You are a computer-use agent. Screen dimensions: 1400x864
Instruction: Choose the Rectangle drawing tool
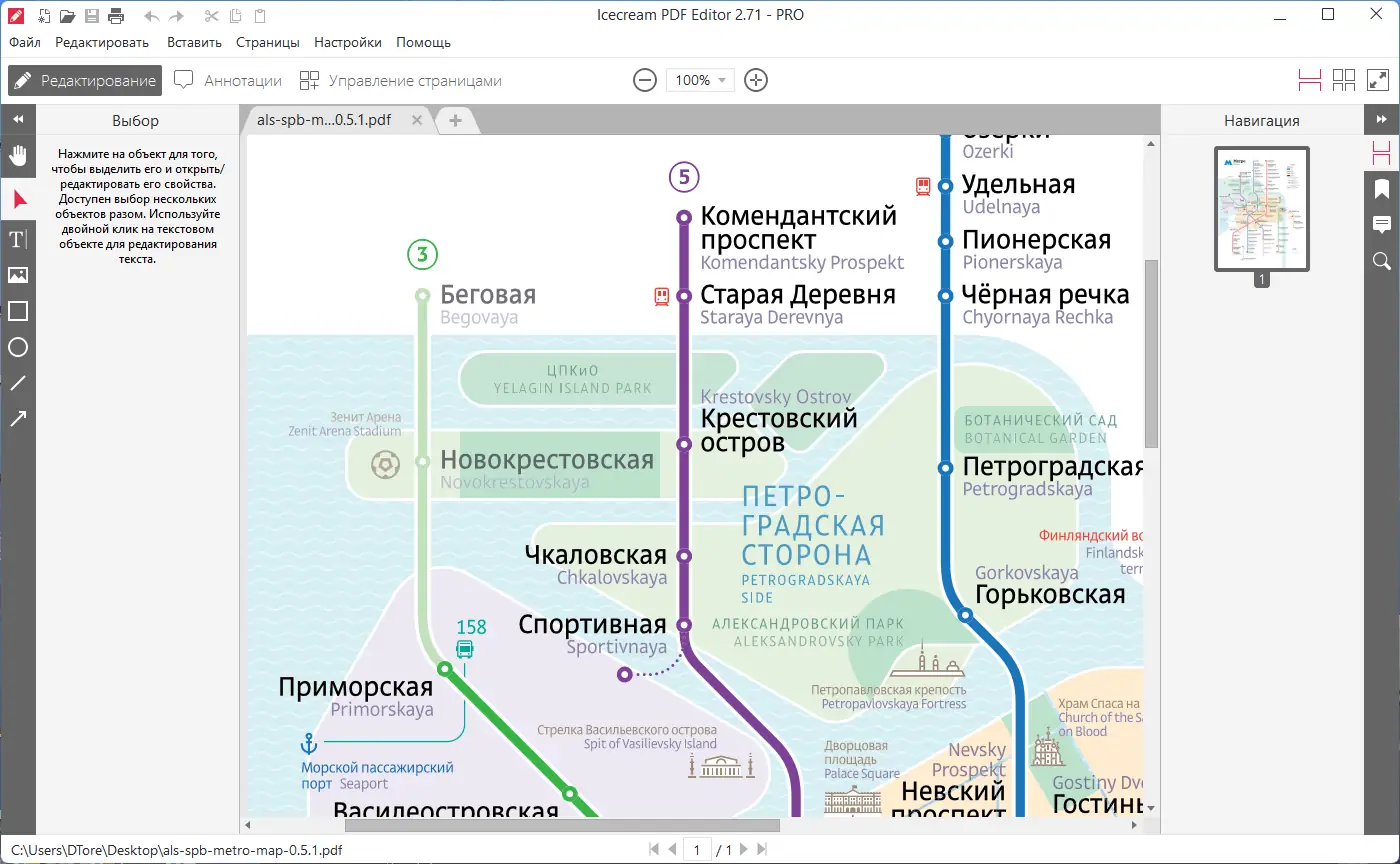(x=17, y=311)
